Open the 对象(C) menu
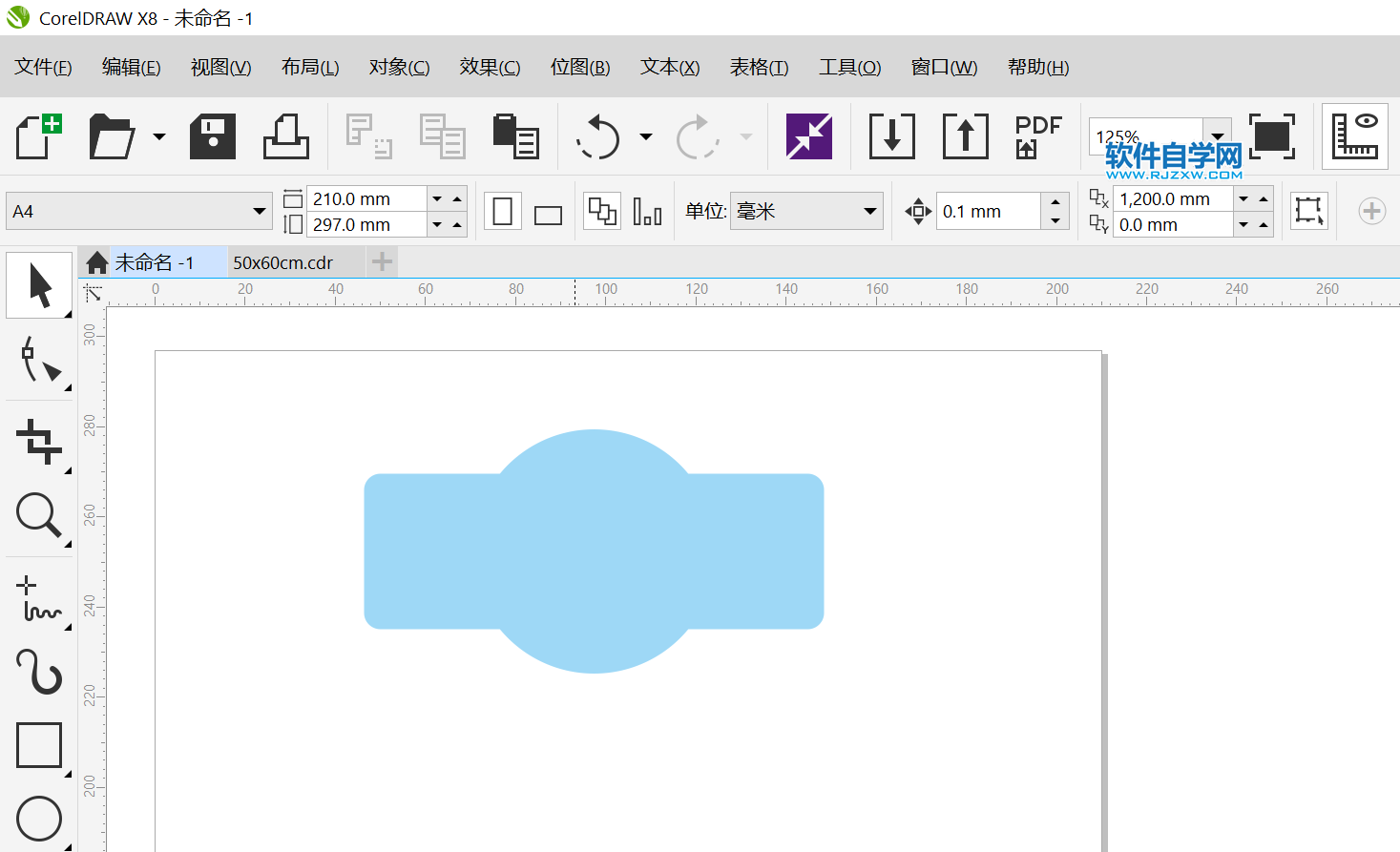 (x=399, y=67)
